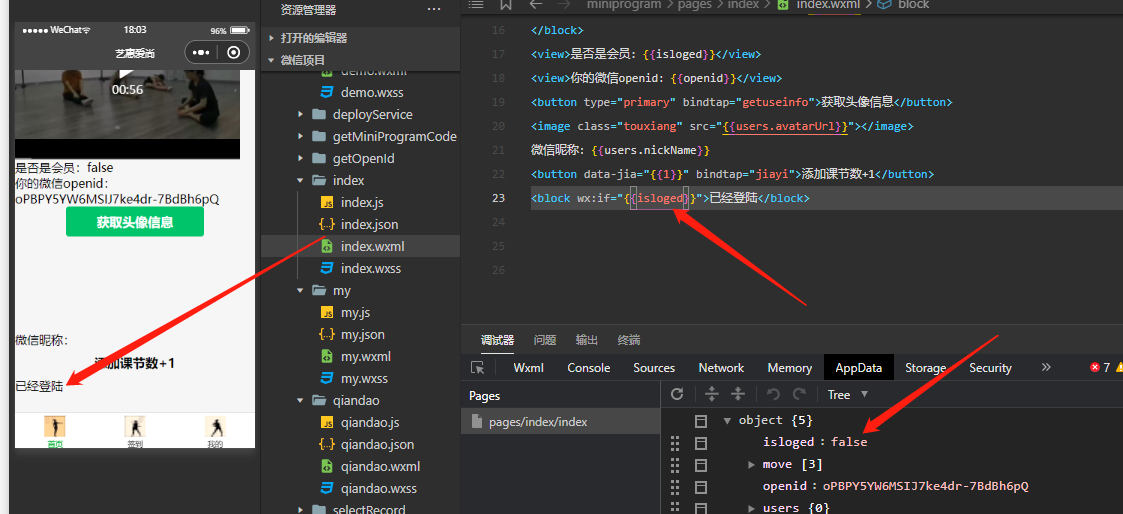Grab the drag handle beside isloged row
The image size is (1123, 514).
pyautogui.click(x=674, y=442)
